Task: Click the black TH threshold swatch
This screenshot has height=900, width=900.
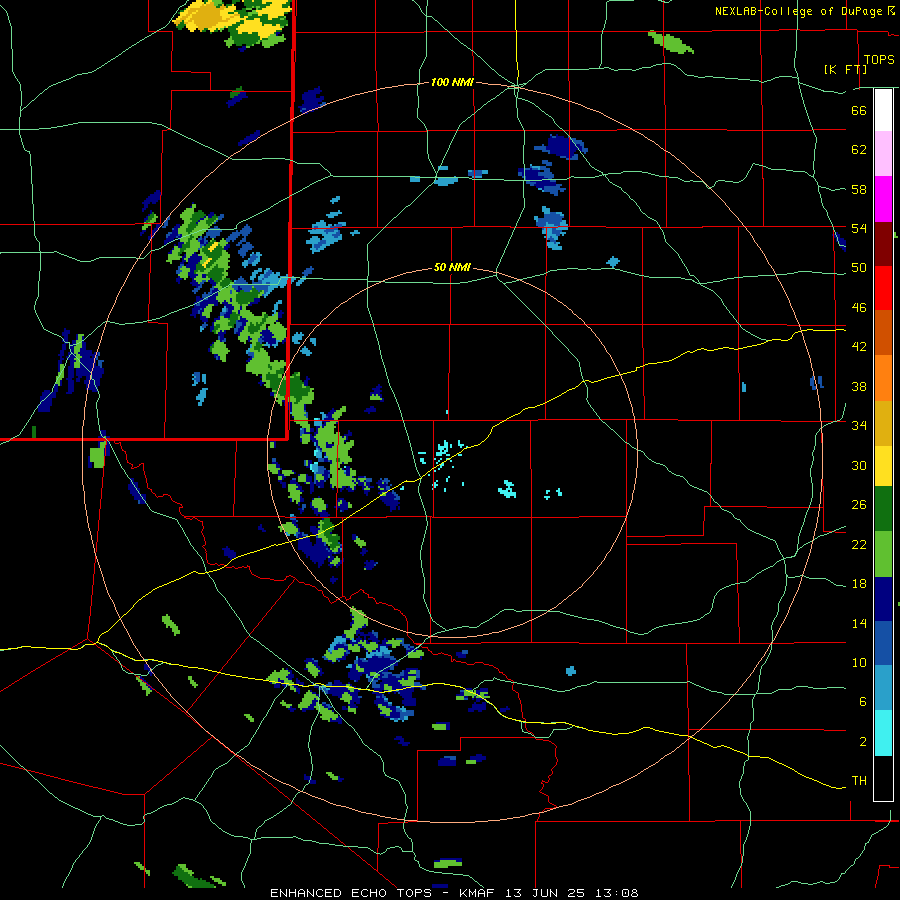Action: pyautogui.click(x=883, y=778)
